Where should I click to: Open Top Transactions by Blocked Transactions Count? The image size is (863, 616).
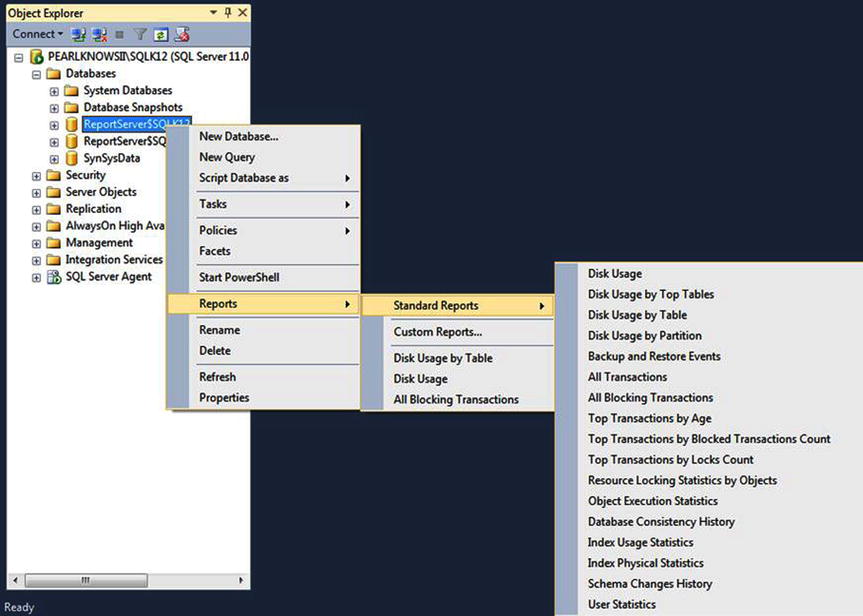click(x=709, y=439)
